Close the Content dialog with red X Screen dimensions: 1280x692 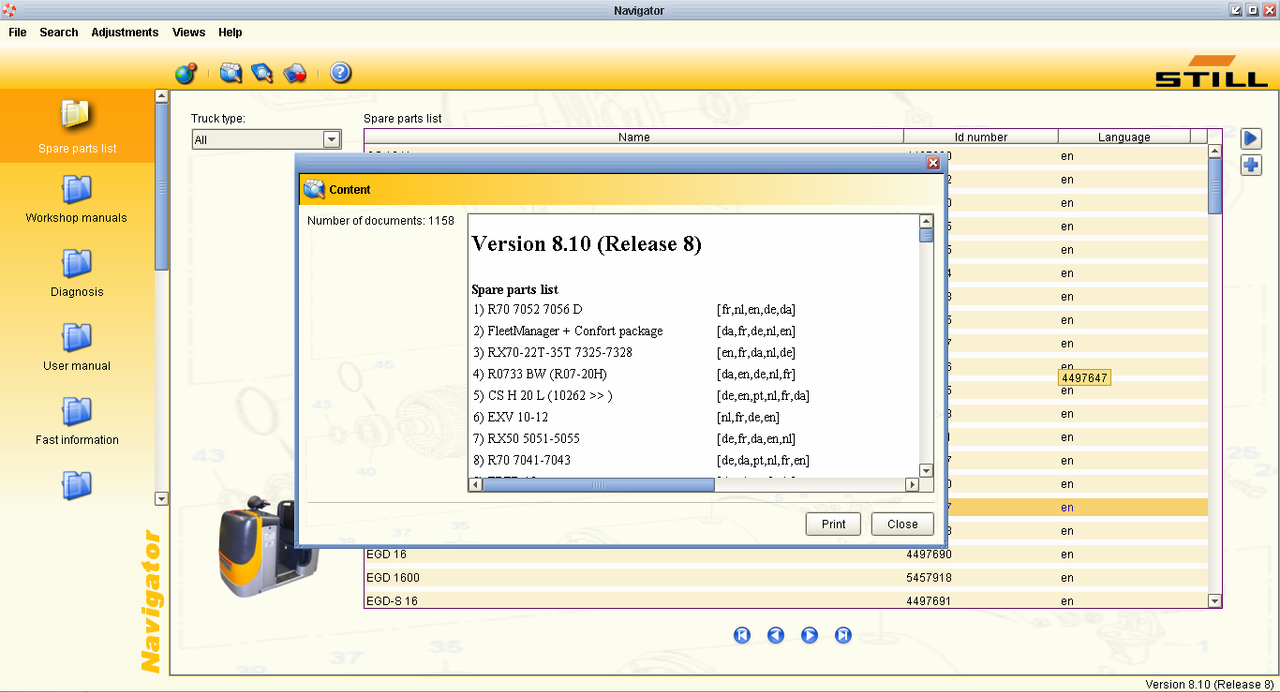[933, 162]
